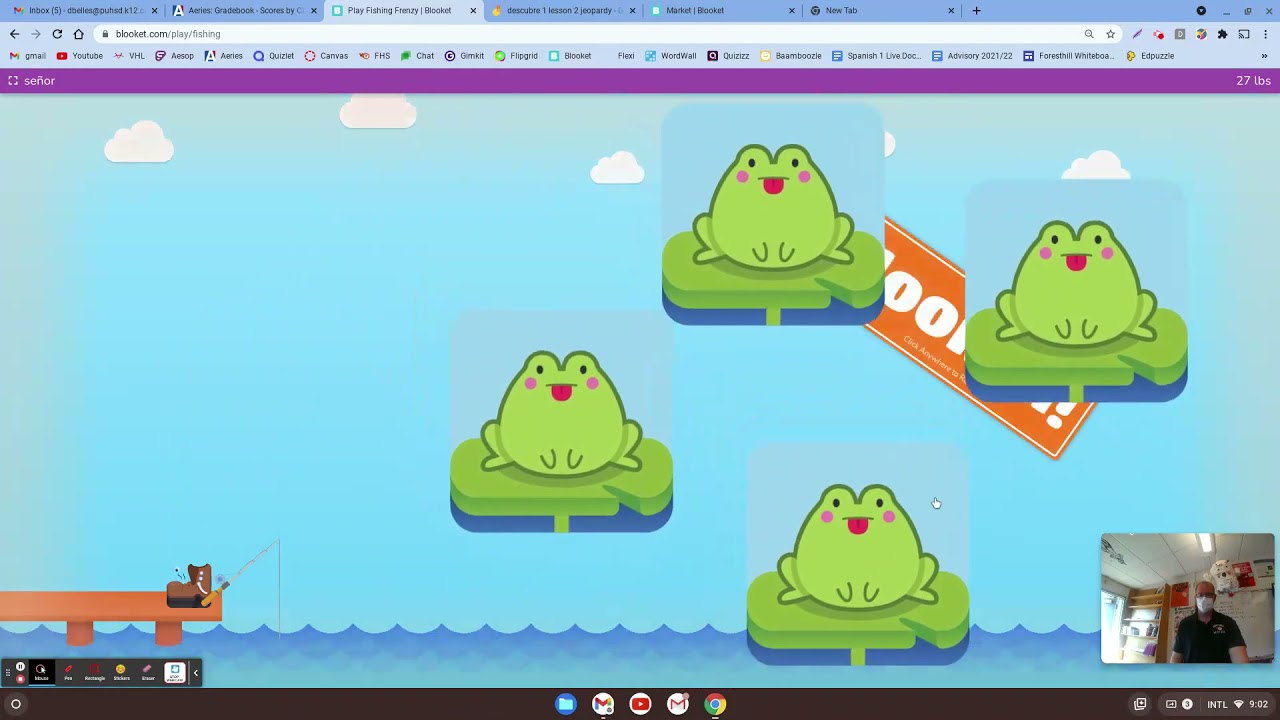
Task: Click the Stop Webcam button
Action: click(175, 672)
